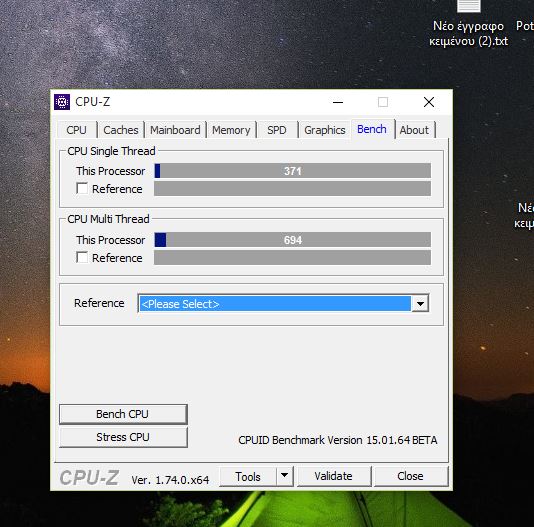Click the Bench CPU button

pos(123,414)
